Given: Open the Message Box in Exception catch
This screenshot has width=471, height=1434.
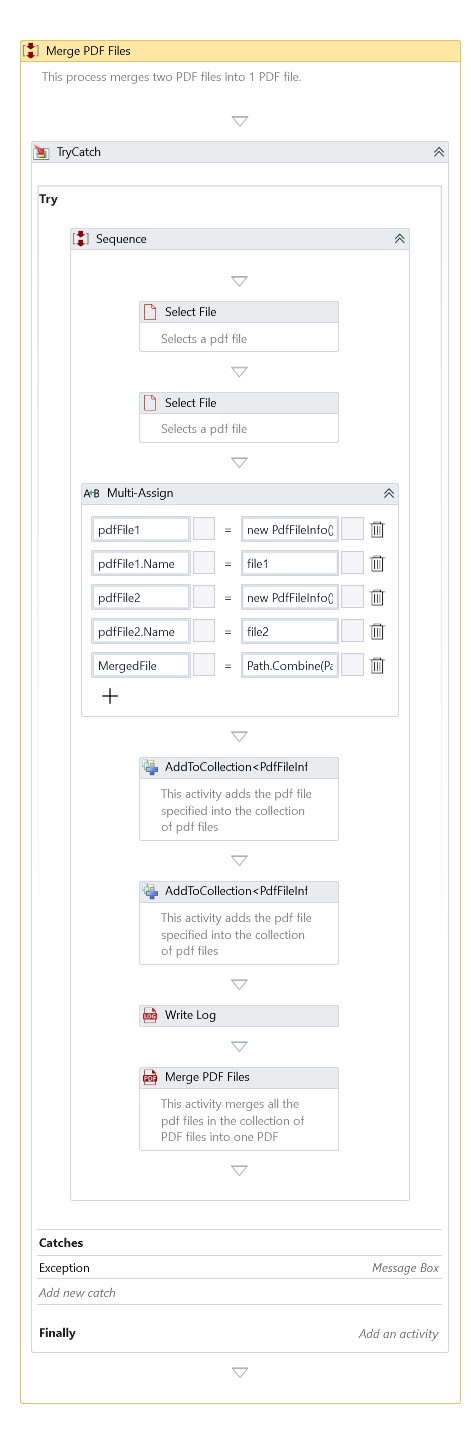Looking at the screenshot, I should pos(405,1268).
